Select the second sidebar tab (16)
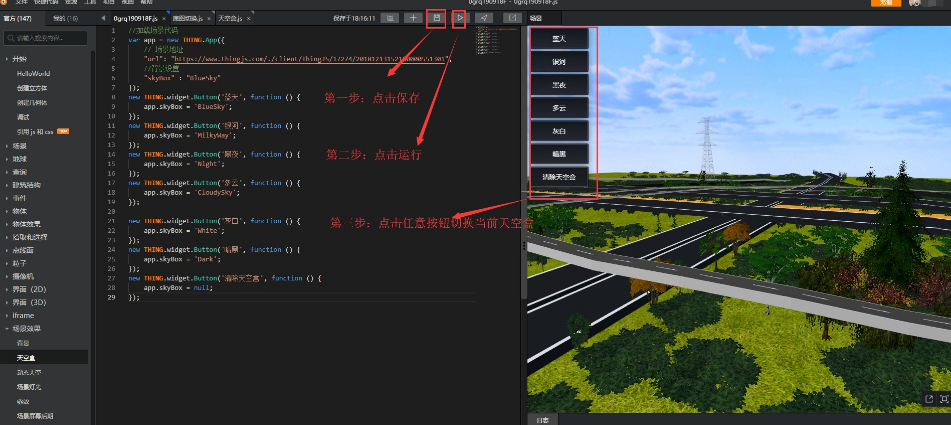 (66, 19)
